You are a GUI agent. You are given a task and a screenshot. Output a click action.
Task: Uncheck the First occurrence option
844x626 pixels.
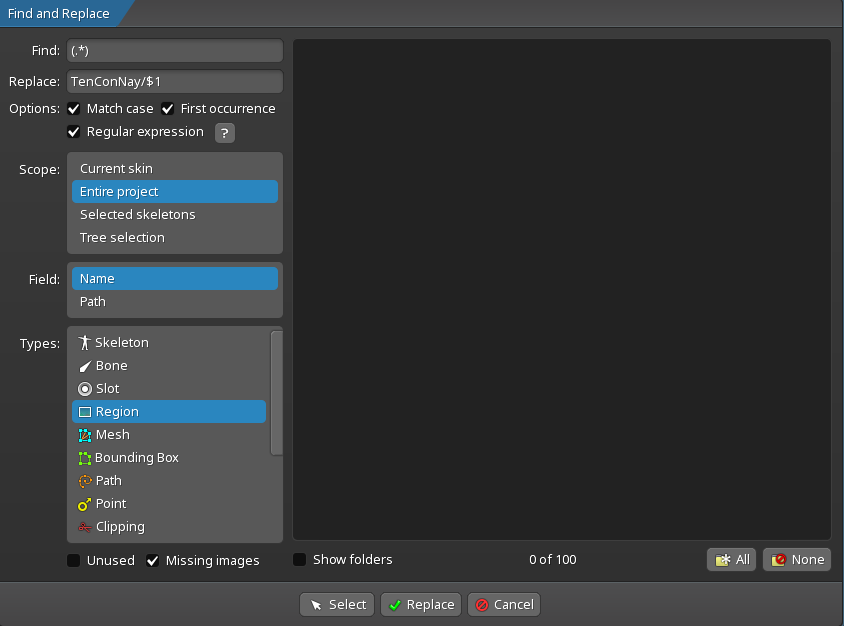[x=168, y=109]
